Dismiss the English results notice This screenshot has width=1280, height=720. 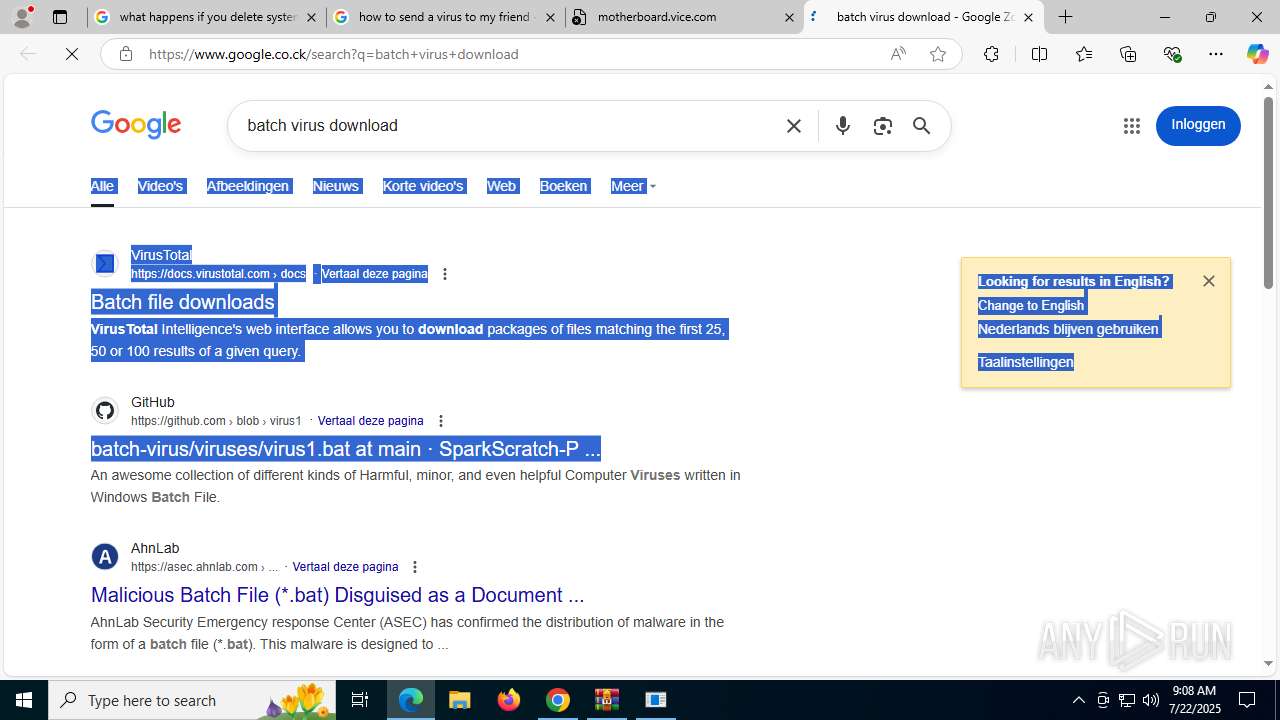point(1209,281)
